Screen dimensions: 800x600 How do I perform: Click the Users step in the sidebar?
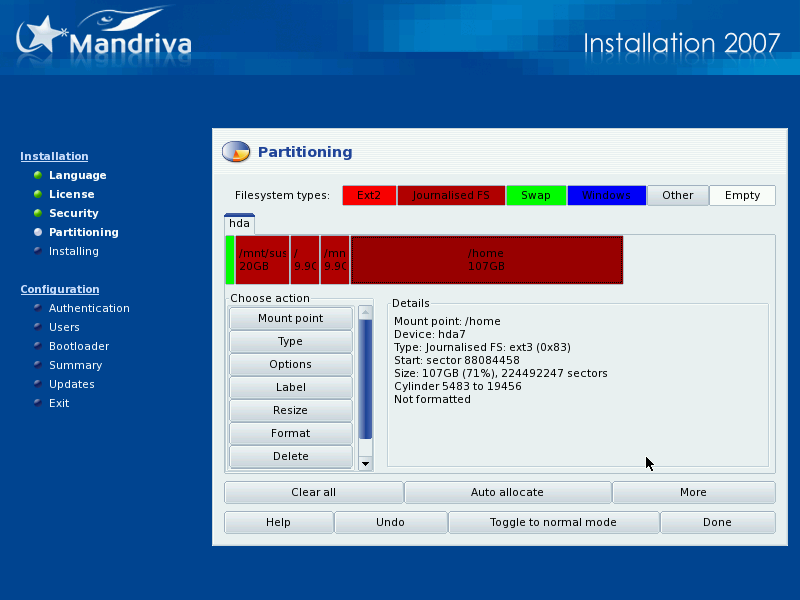[64, 327]
